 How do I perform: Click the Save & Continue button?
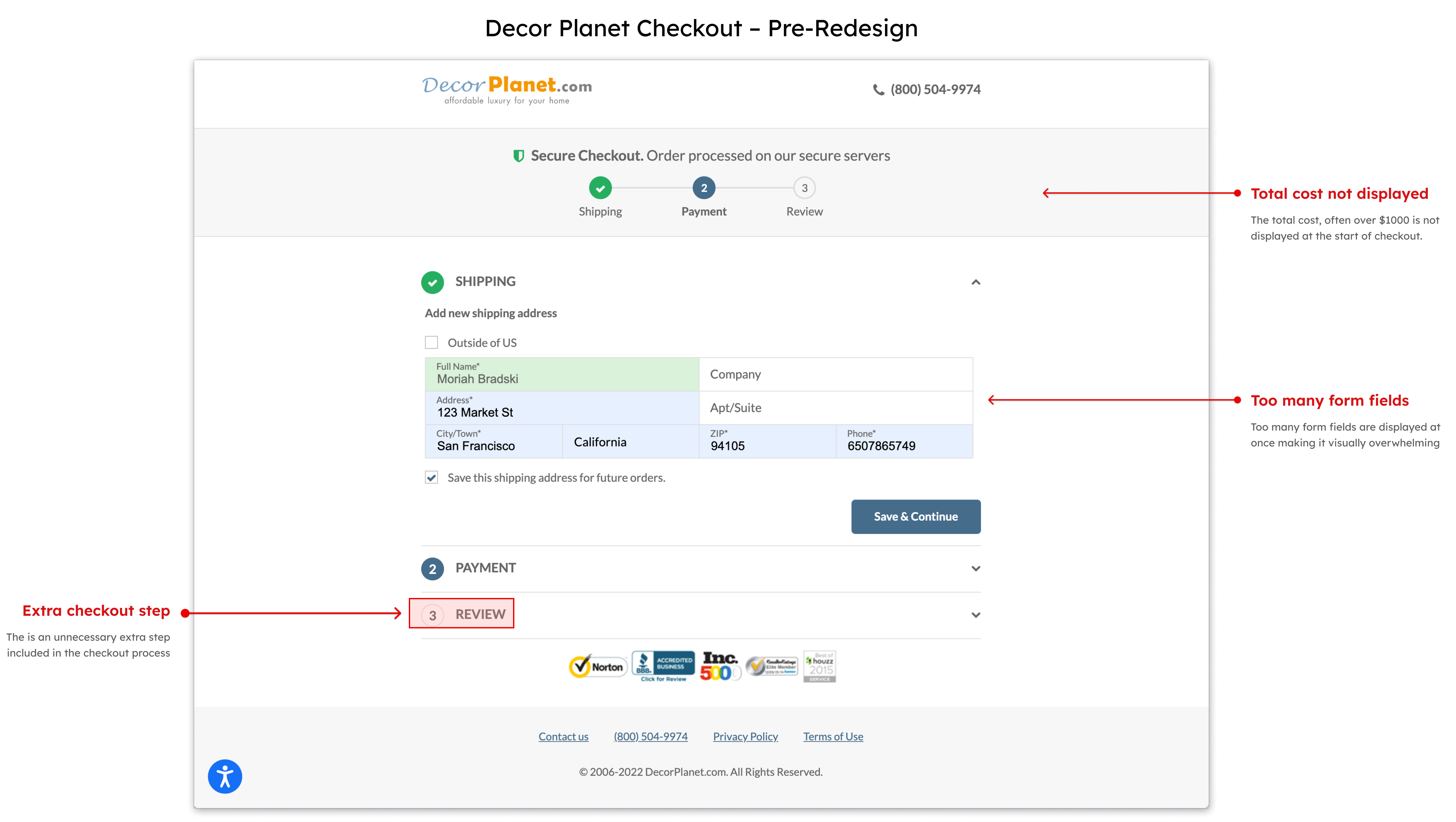(916, 516)
